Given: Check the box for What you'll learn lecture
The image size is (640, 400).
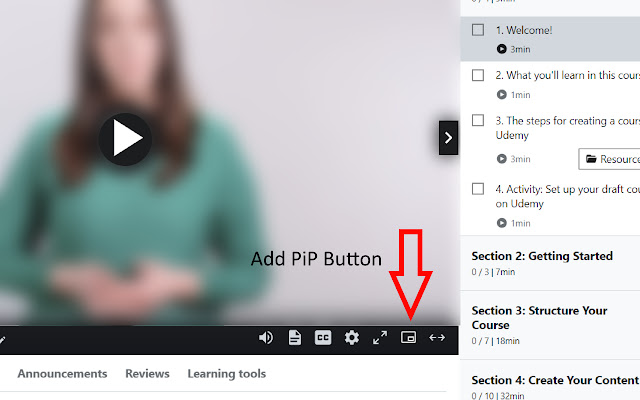Looking at the screenshot, I should 478,75.
